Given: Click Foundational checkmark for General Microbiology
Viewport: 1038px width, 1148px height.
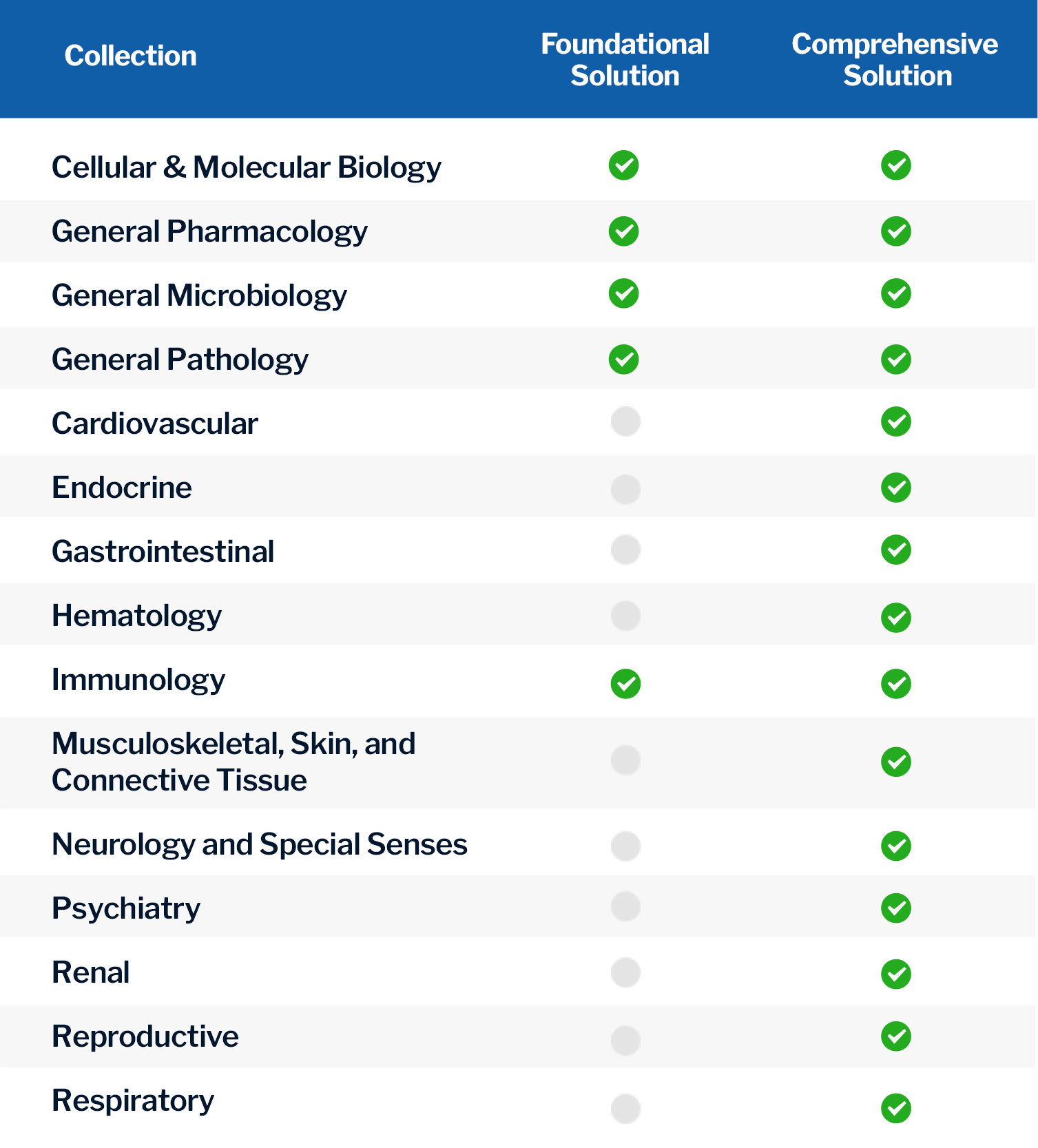Looking at the screenshot, I should [623, 293].
